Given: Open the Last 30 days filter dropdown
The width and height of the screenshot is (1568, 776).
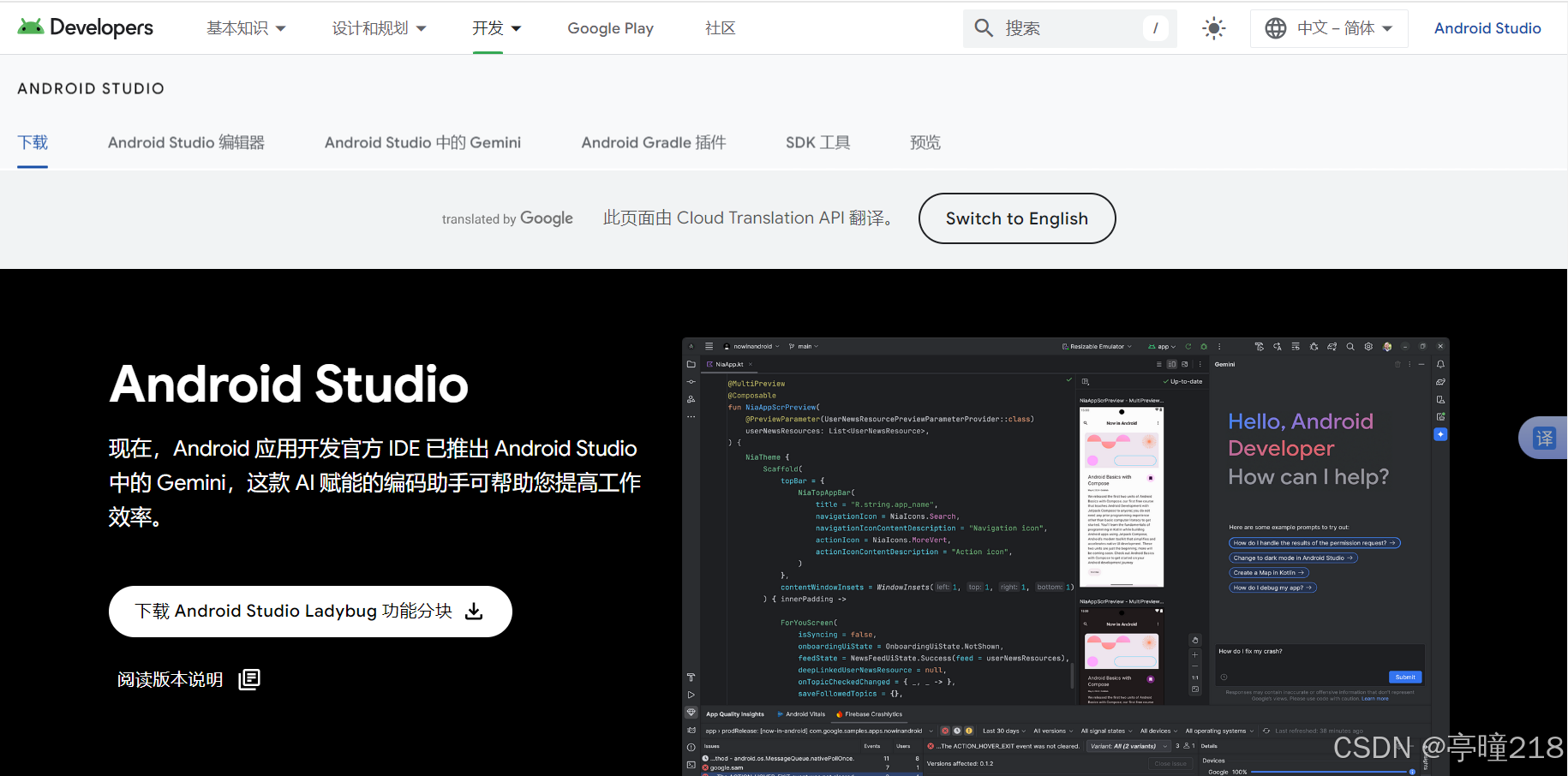Looking at the screenshot, I should [1003, 731].
